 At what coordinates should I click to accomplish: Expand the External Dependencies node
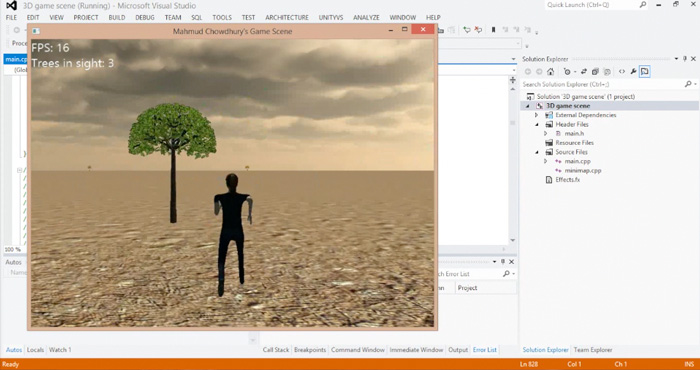tap(537, 115)
